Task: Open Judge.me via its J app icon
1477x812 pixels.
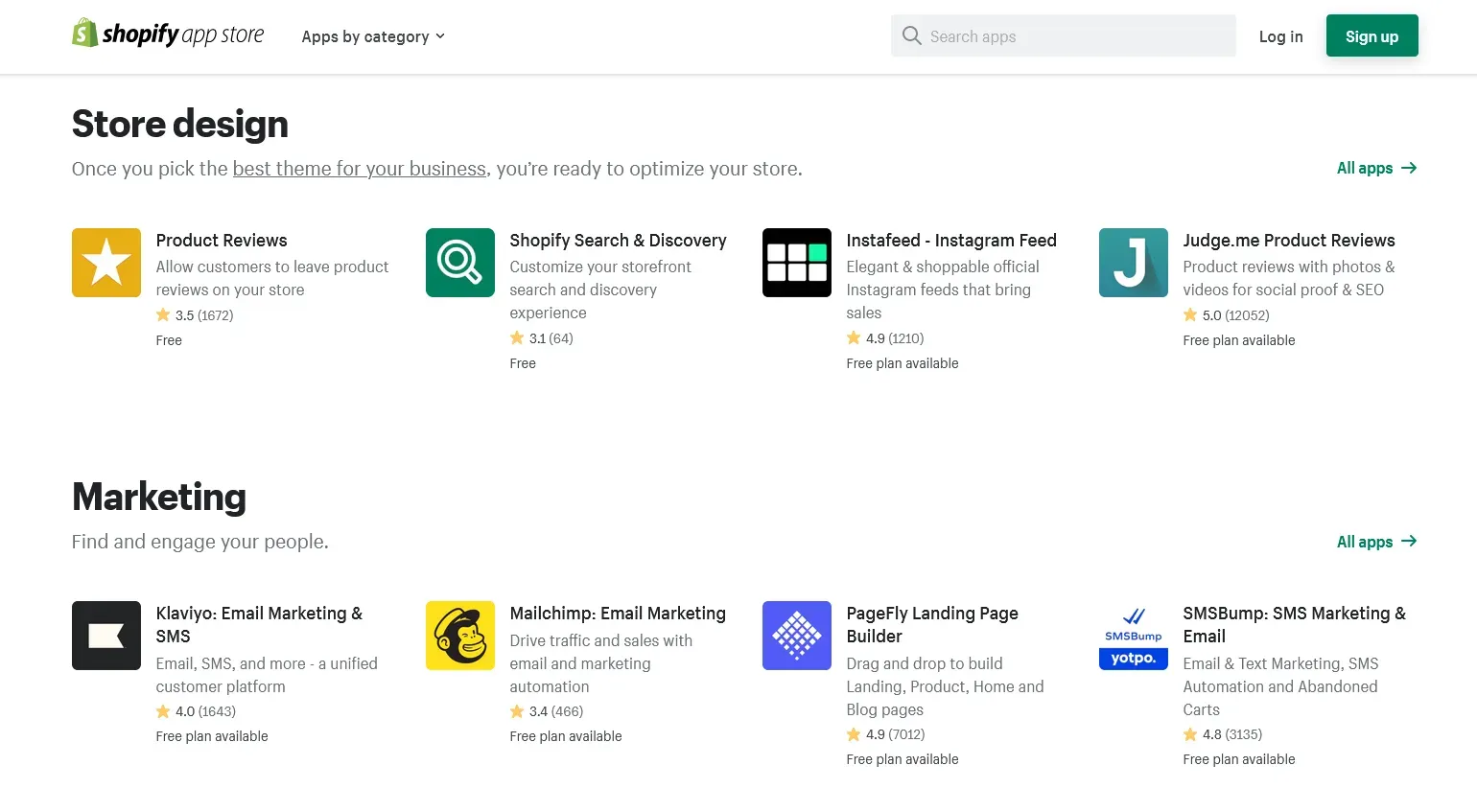Action: pyautogui.click(x=1133, y=262)
